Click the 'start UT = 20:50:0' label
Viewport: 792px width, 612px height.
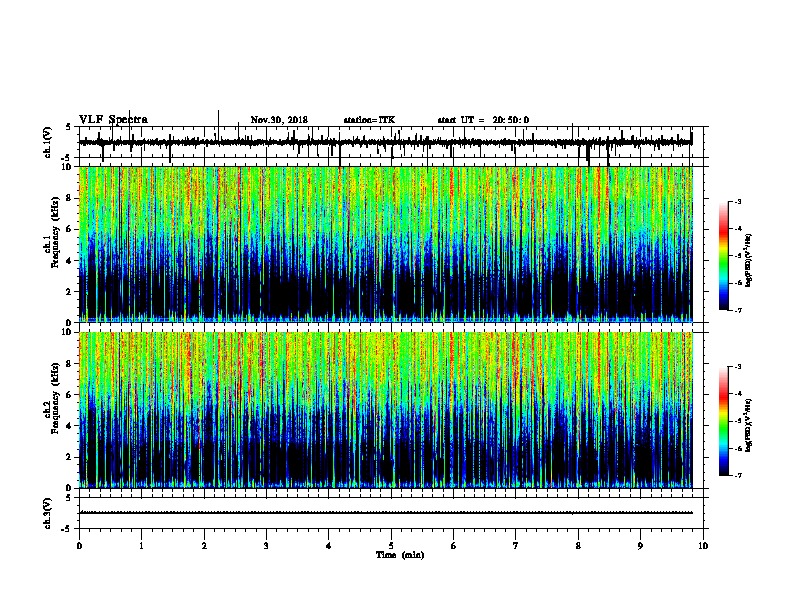[x=483, y=120]
